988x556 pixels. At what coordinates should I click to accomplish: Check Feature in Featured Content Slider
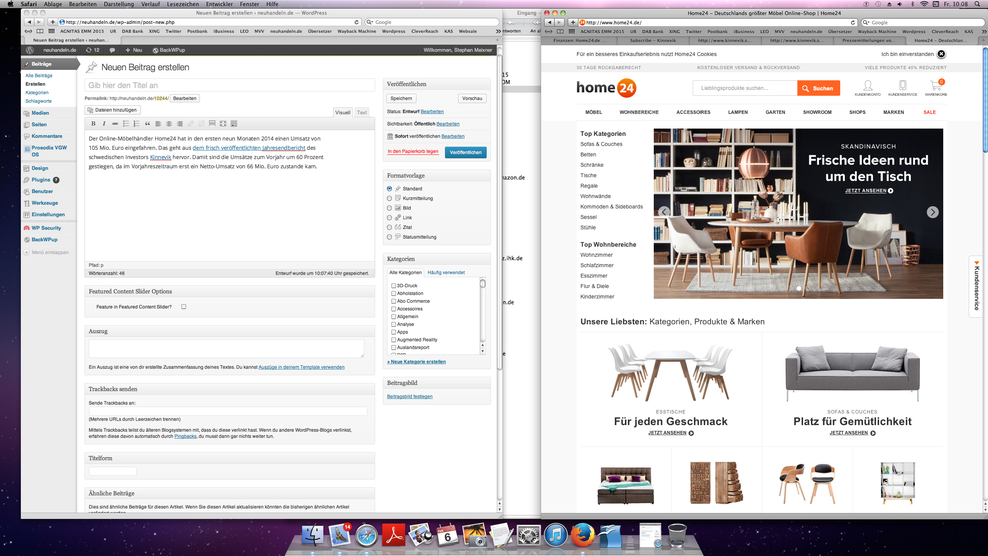coord(183,307)
